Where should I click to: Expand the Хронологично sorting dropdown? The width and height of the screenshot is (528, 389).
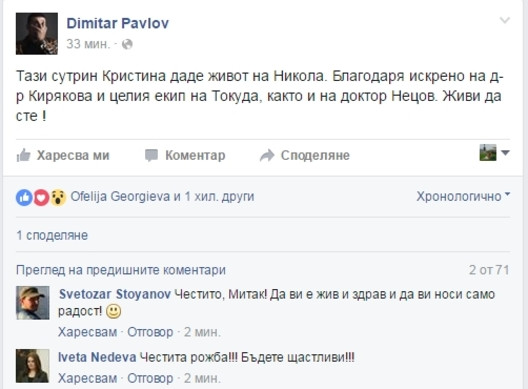point(463,196)
